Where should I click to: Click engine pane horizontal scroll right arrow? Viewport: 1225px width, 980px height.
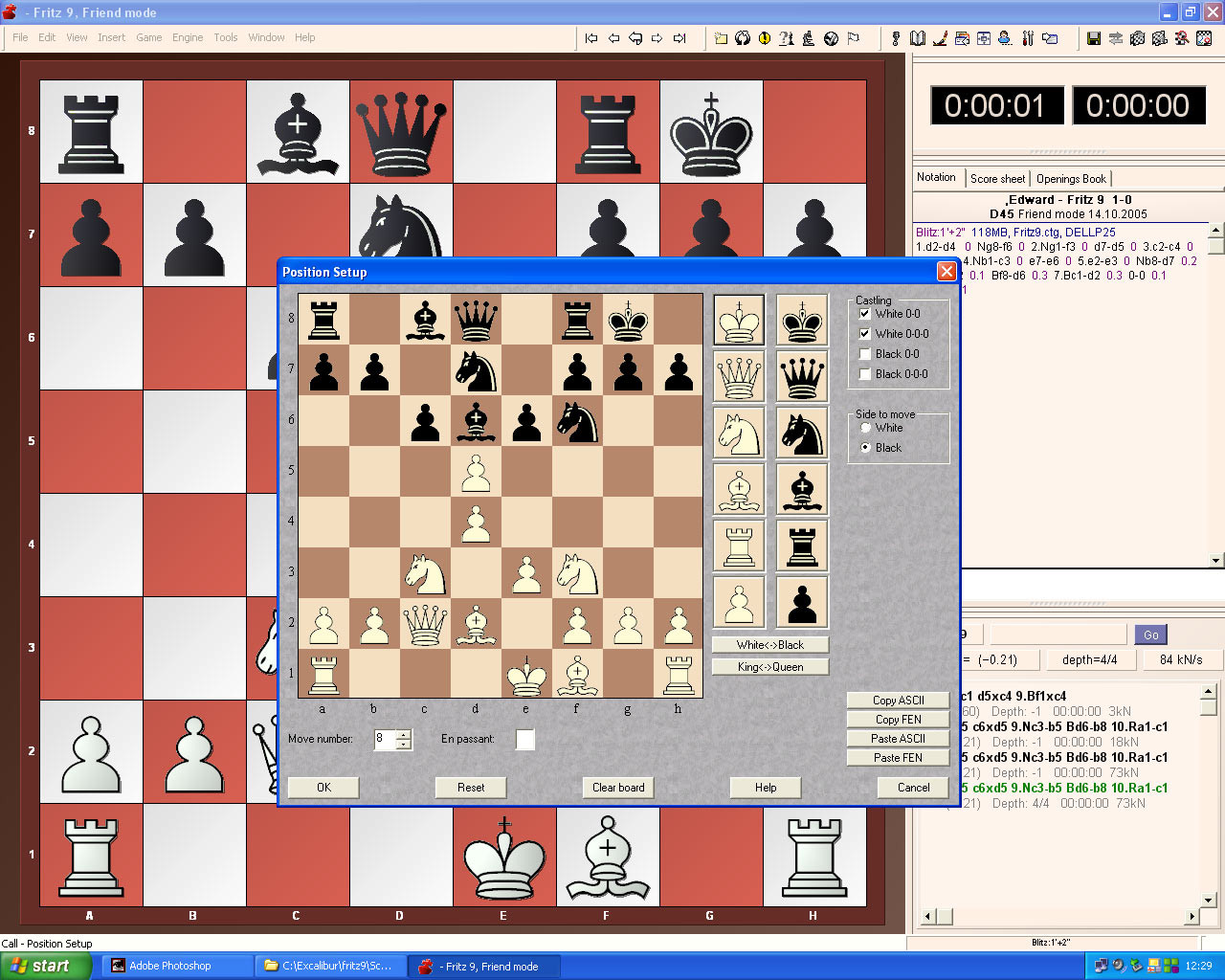click(x=1192, y=917)
